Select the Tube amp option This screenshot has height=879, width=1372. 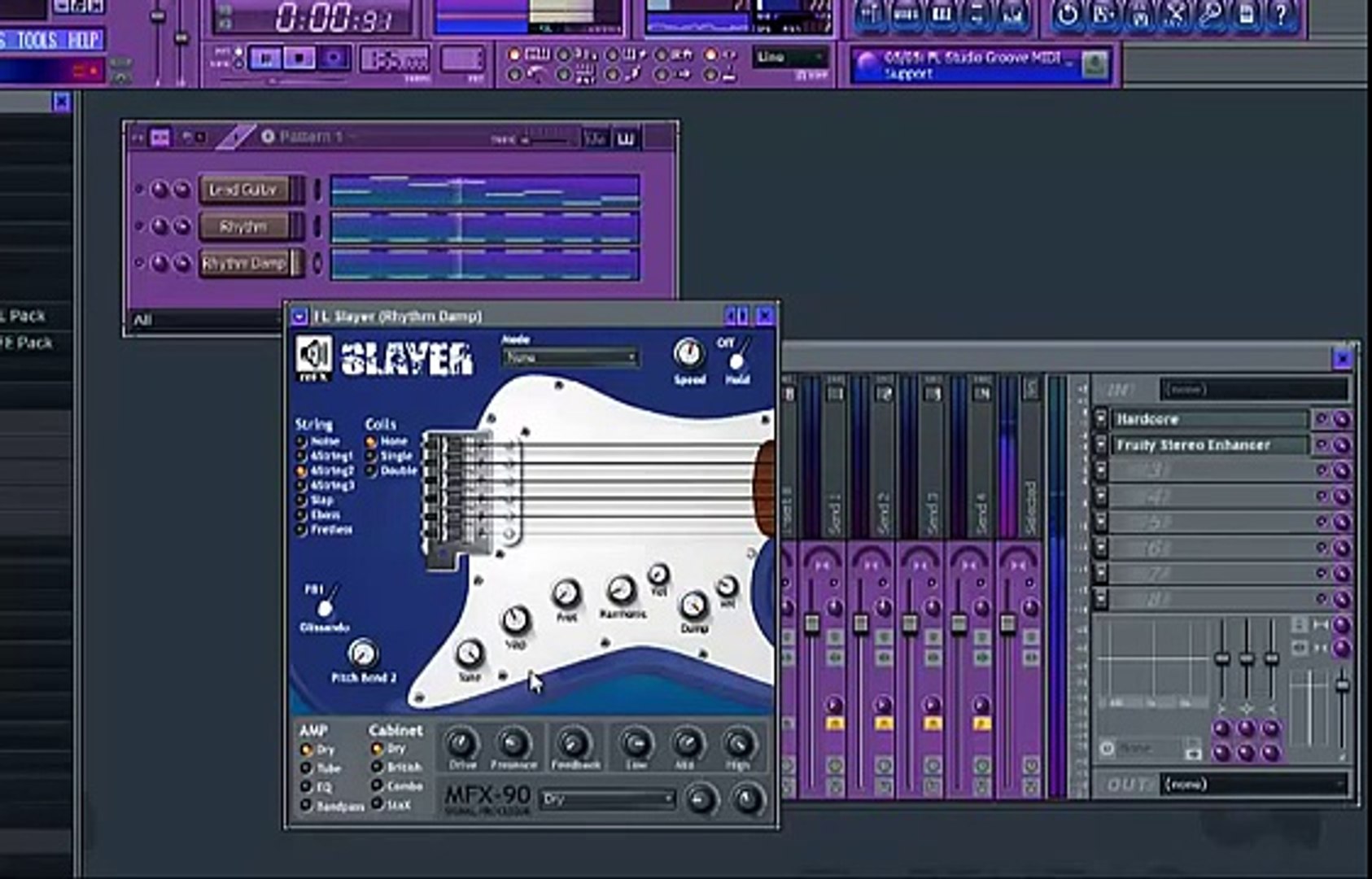coord(321,767)
